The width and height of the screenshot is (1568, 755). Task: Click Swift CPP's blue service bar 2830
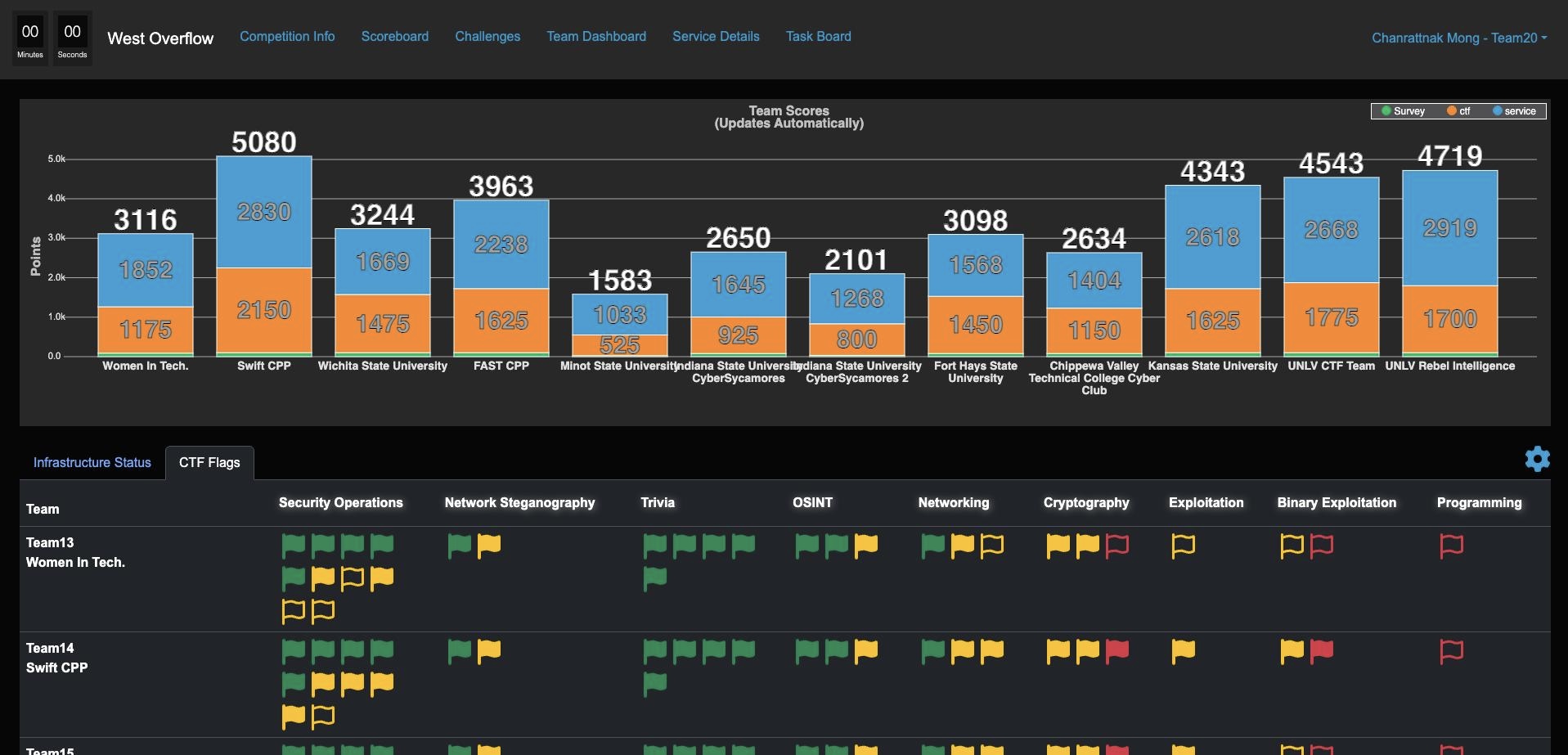point(264,212)
